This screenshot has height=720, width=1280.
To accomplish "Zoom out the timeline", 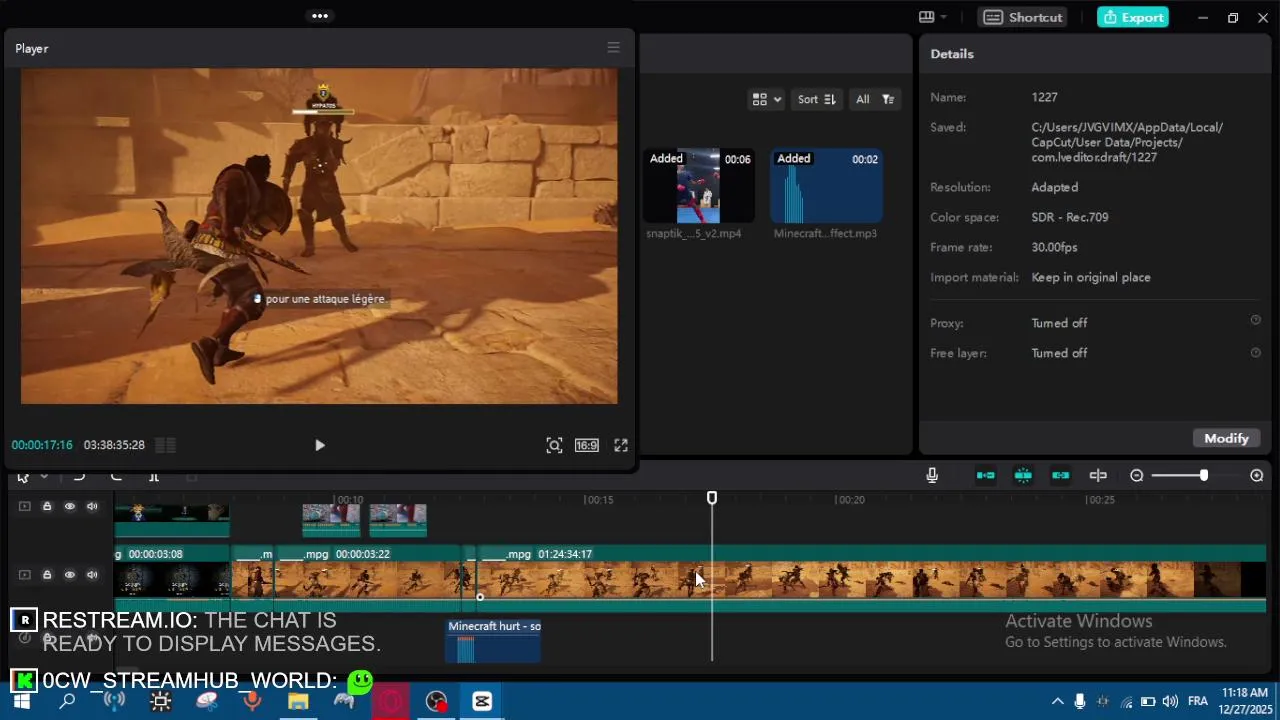I will click(x=1137, y=476).
